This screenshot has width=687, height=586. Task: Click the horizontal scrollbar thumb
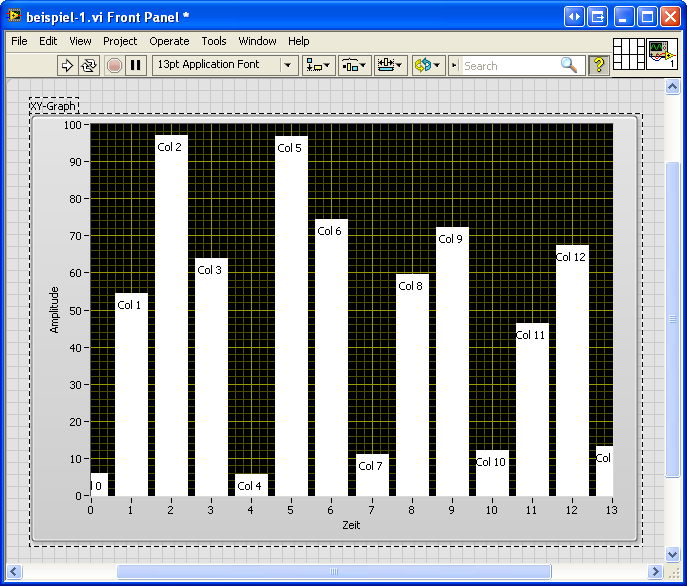tap(334, 571)
